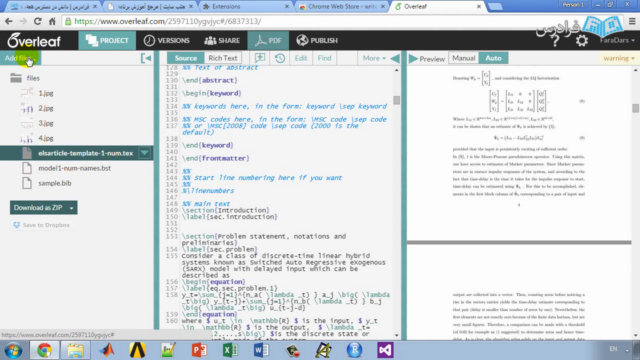The height and width of the screenshot is (360, 640).
Task: Click the \end{frontmatter} line
Action: 216,158
